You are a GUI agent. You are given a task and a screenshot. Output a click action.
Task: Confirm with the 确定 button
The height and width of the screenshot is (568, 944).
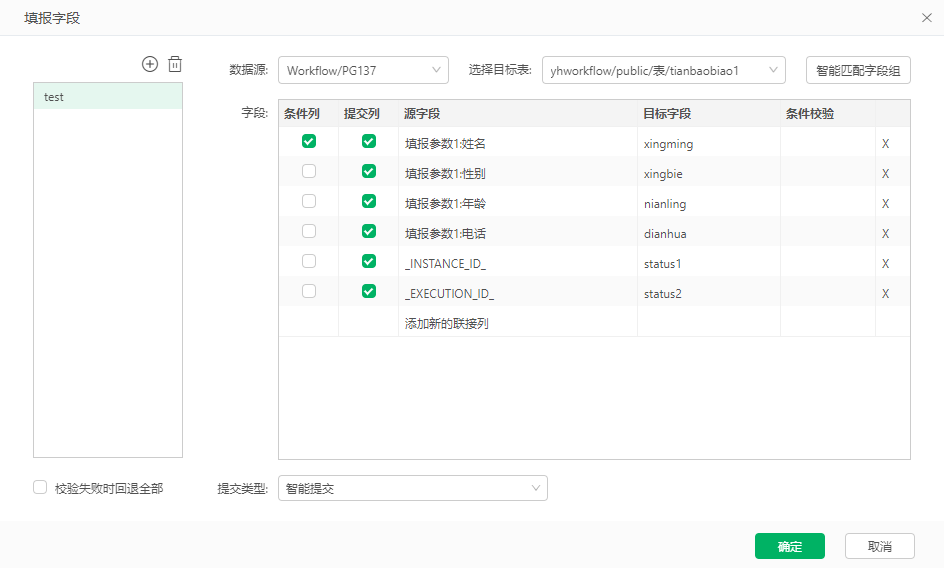[x=789, y=546]
